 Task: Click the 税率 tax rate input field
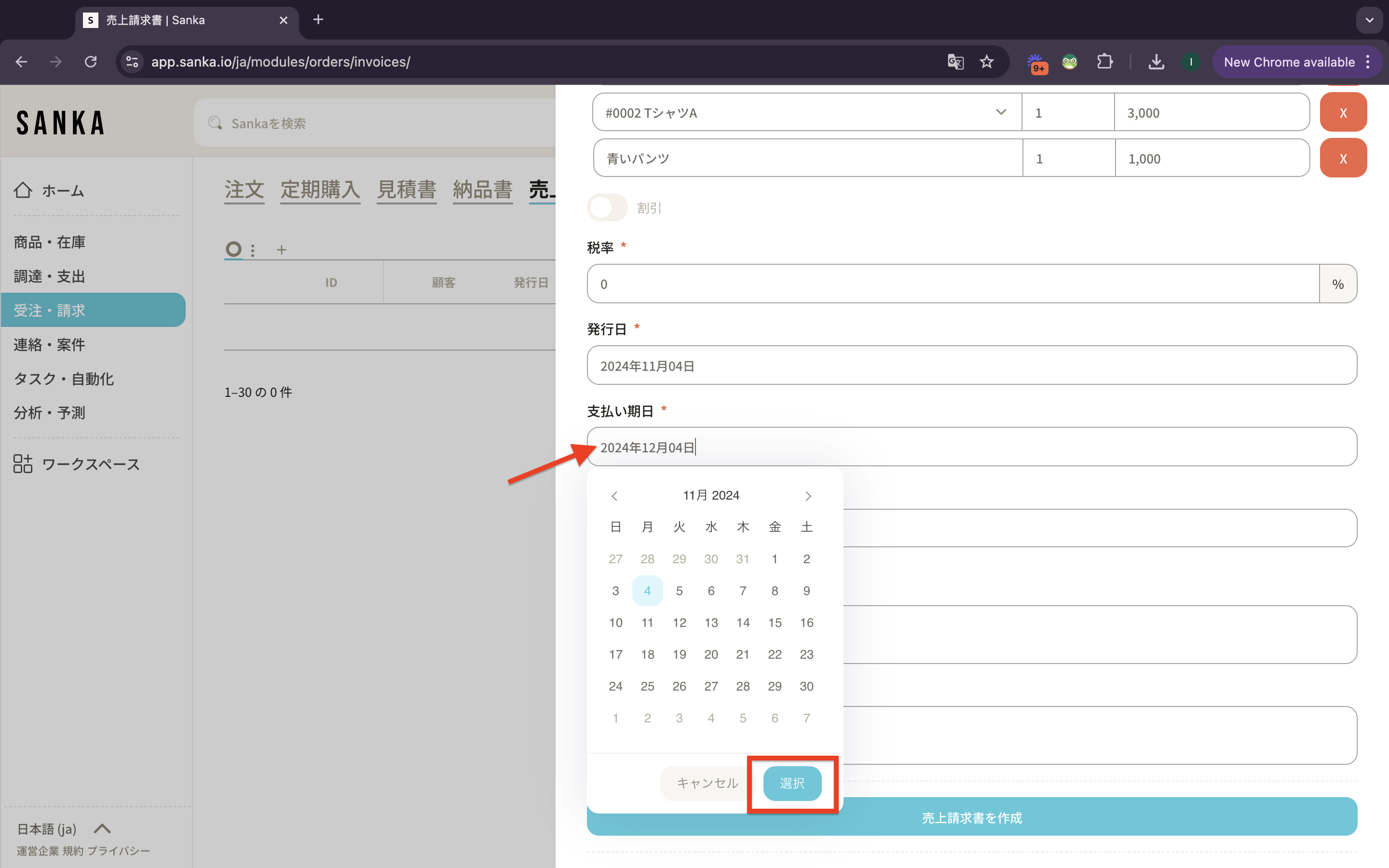click(x=953, y=284)
